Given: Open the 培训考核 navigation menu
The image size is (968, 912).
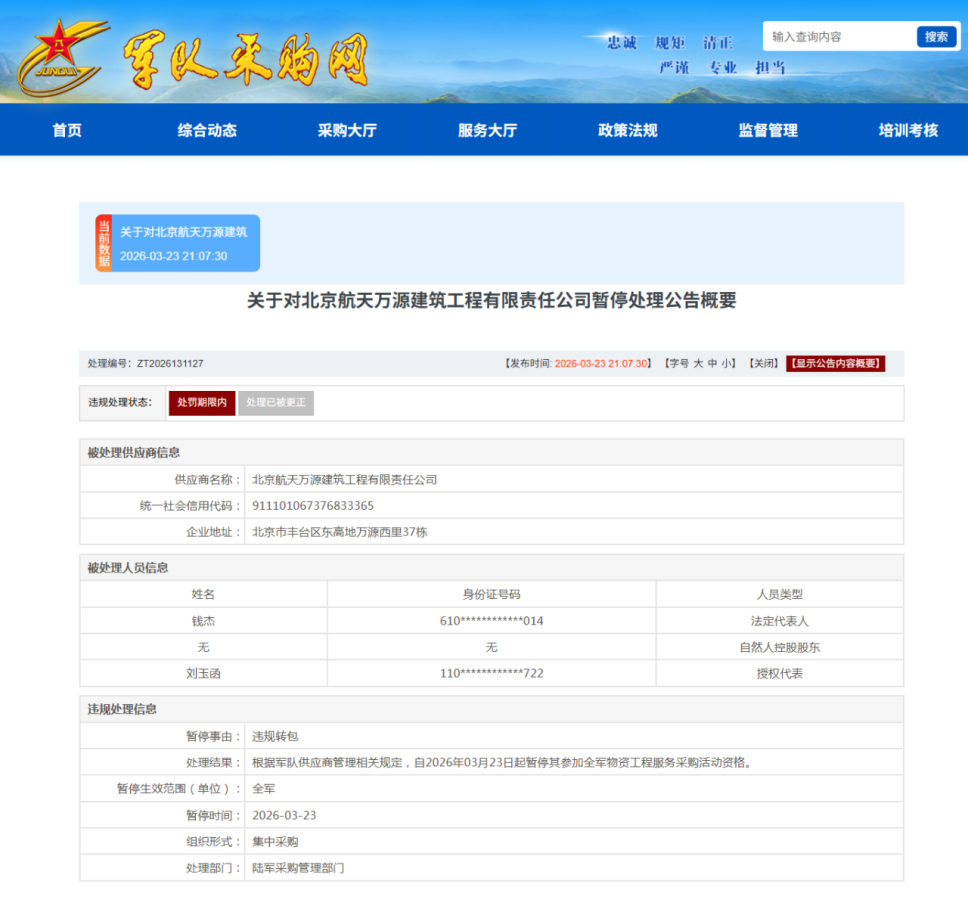Looking at the screenshot, I should click(x=908, y=130).
